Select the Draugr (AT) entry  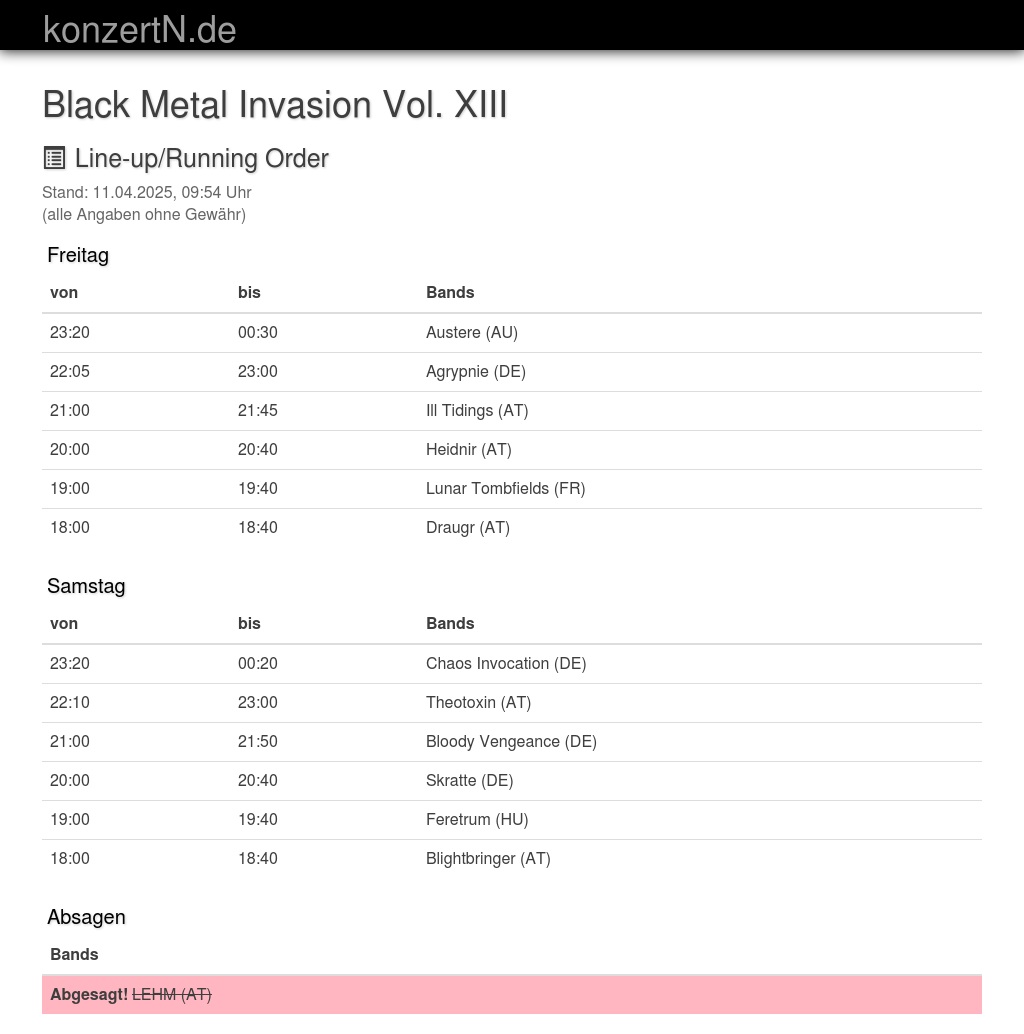[x=467, y=528]
